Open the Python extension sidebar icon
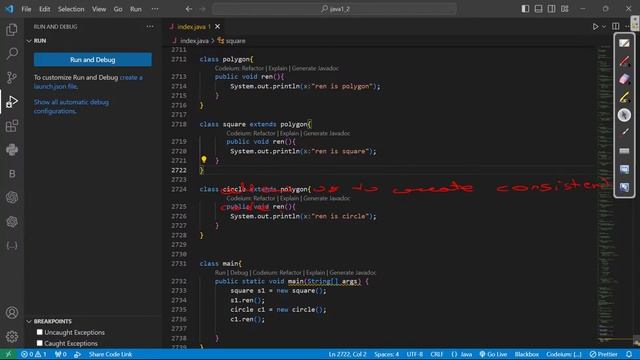 (12, 150)
